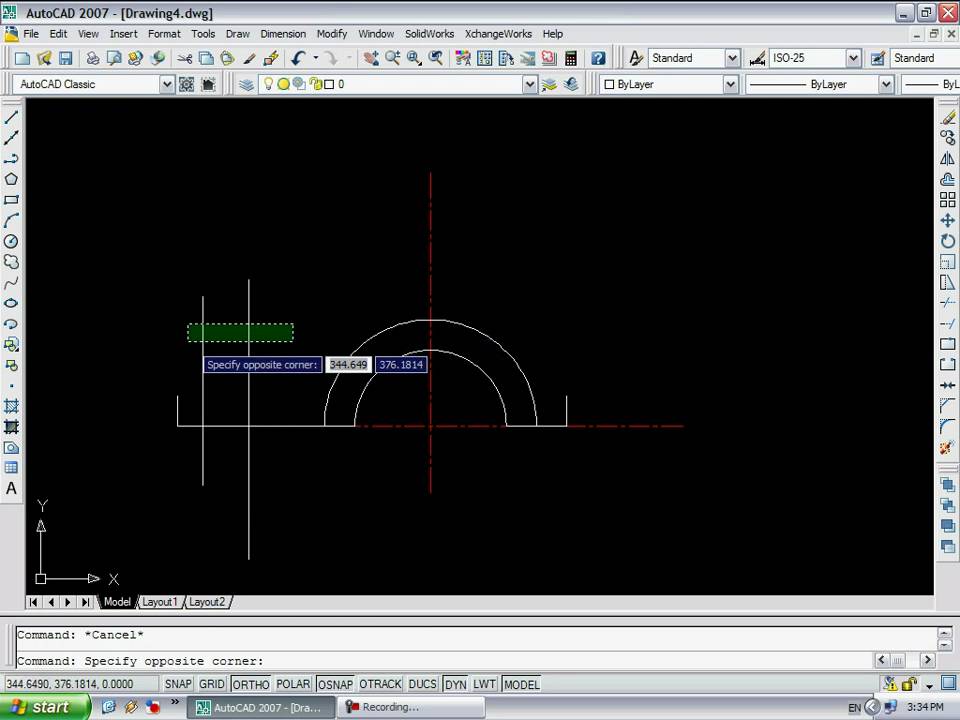Select the Polygon draw tool

(12, 179)
